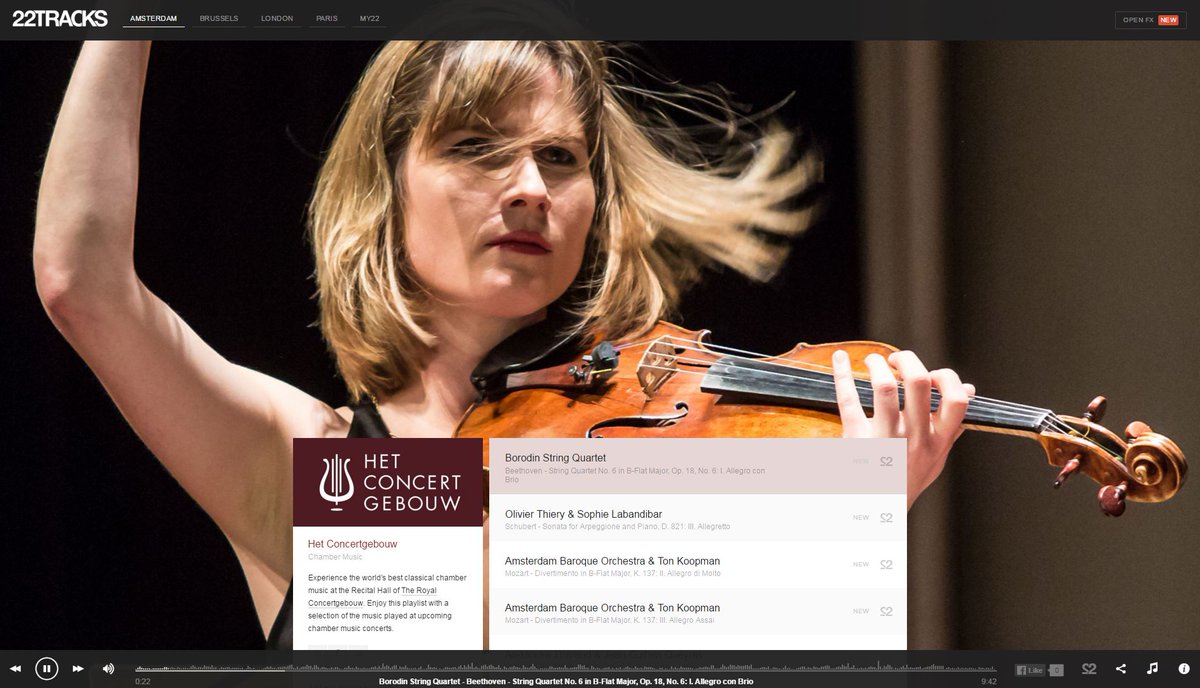Click the total duration 9:42
This screenshot has width=1200, height=688.
coord(989,681)
